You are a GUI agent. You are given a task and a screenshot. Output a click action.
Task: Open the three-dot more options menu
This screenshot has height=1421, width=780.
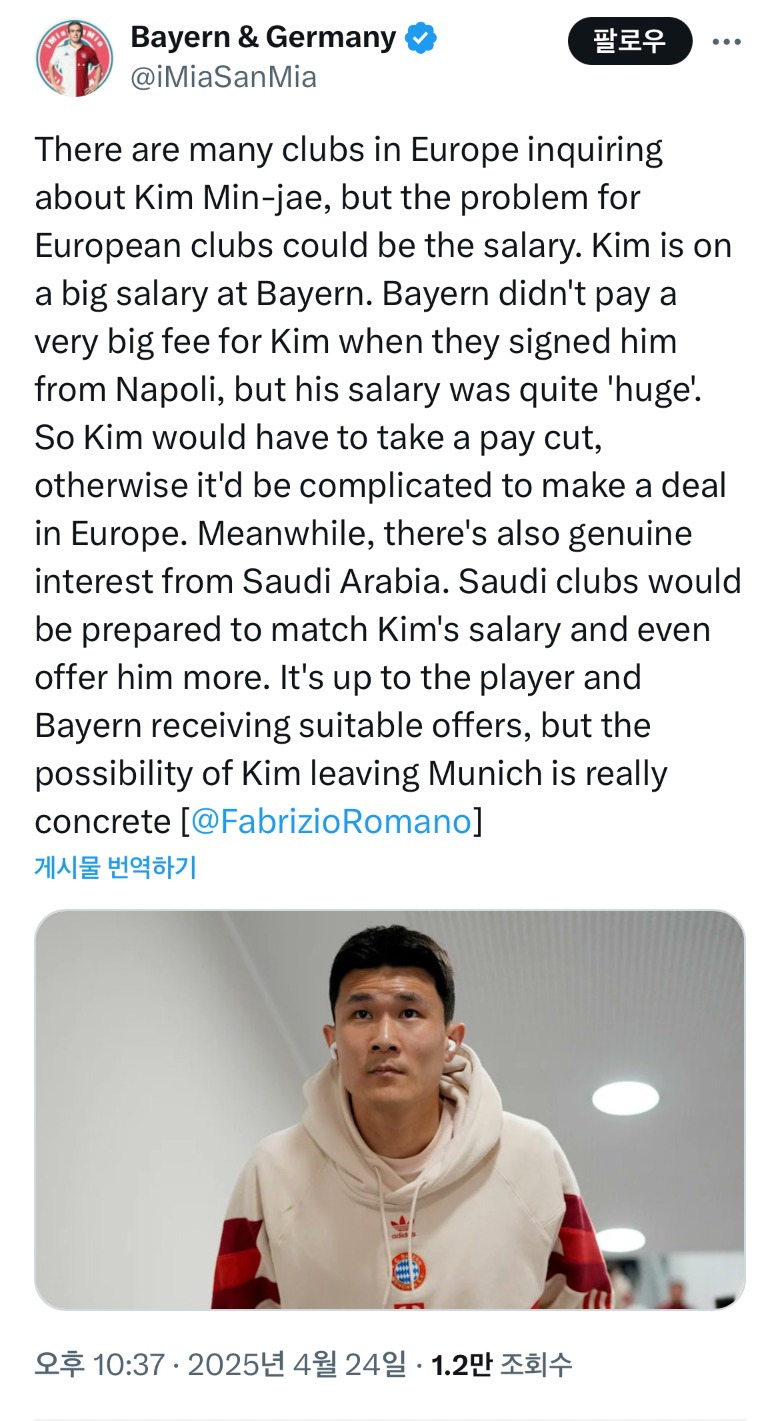[x=726, y=42]
